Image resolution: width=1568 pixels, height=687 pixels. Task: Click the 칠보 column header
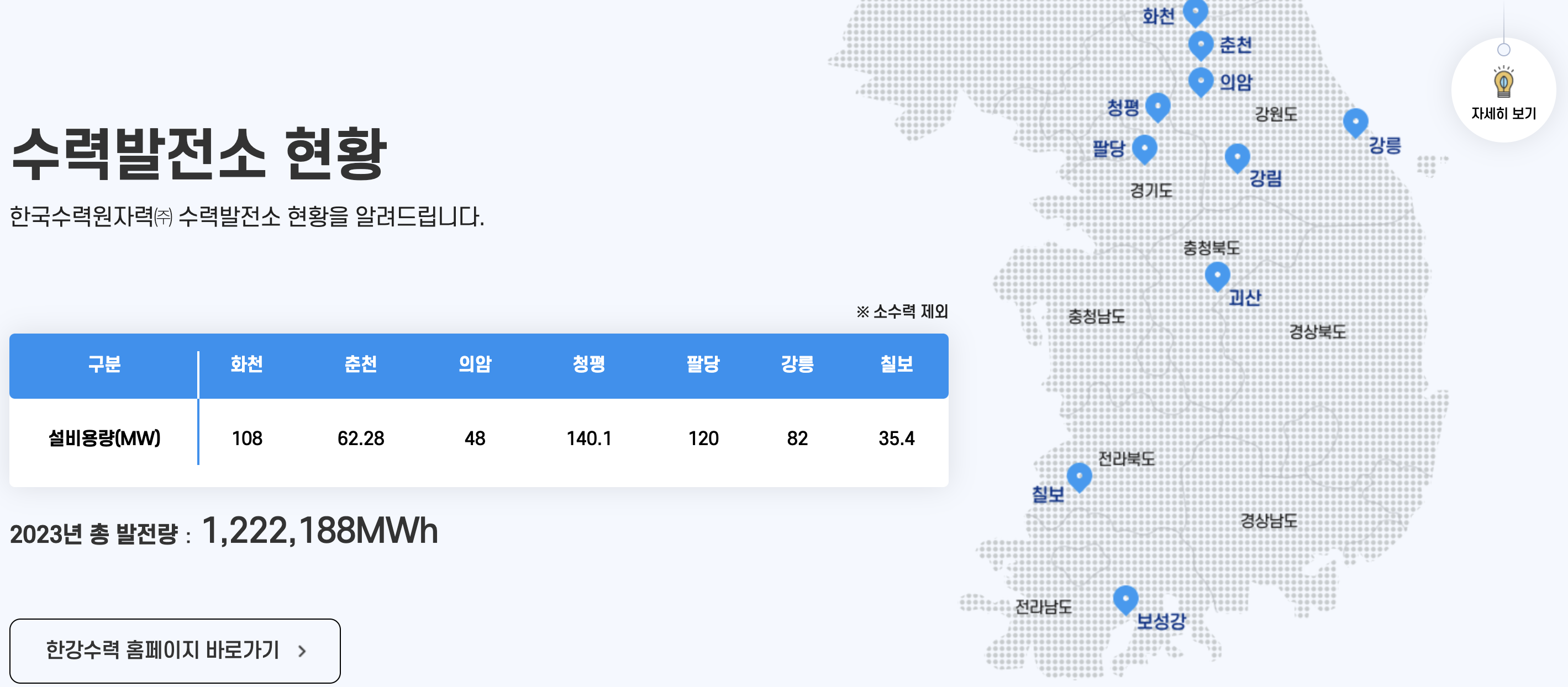pos(896,364)
